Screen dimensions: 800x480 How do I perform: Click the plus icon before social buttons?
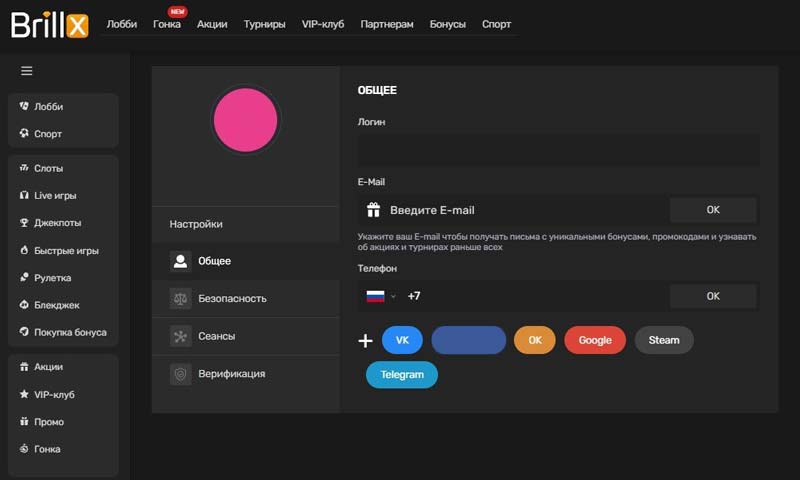coord(365,341)
